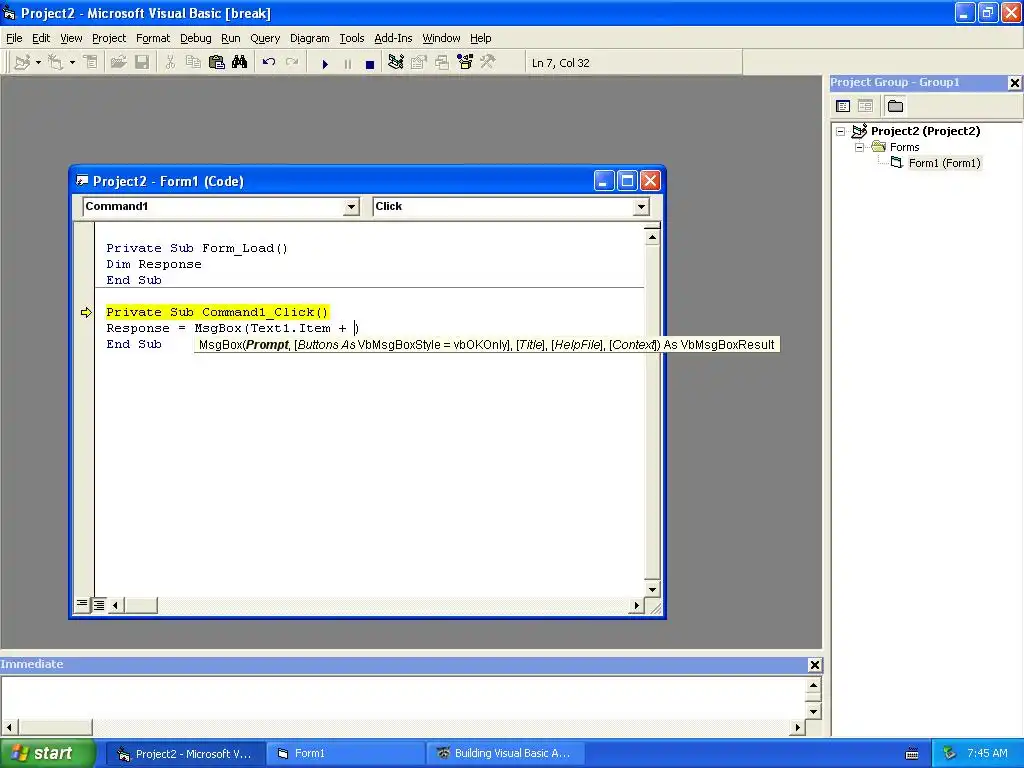Click Immediate window scroll down arrow
Screen dimensions: 1024x768
click(x=813, y=711)
